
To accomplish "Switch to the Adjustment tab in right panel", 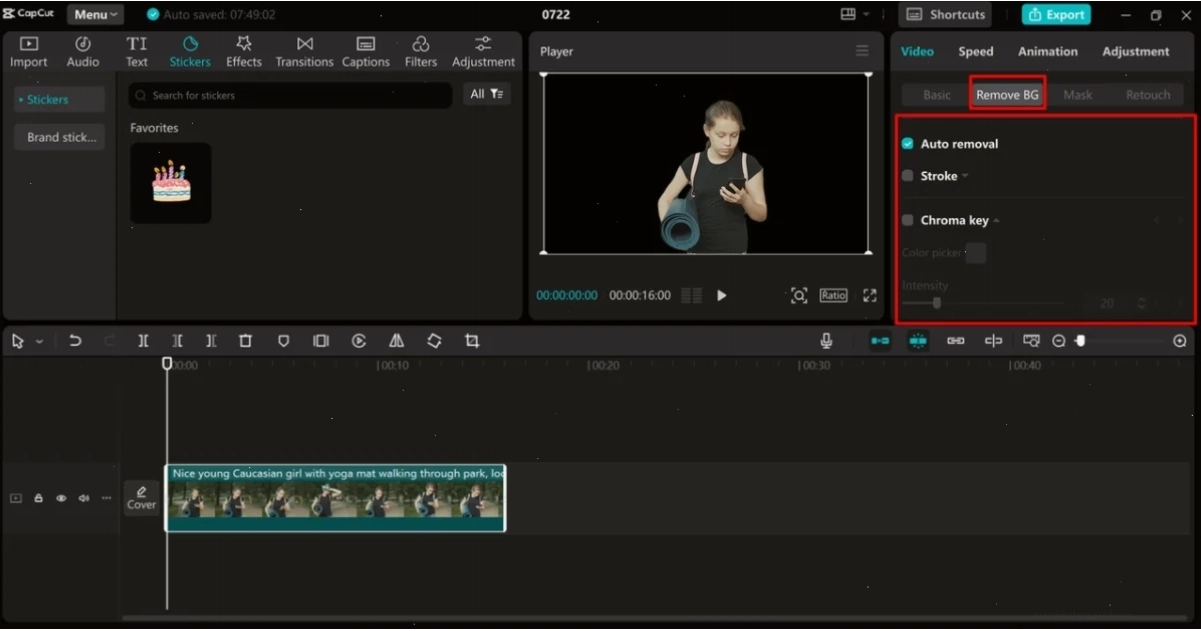I will [1136, 51].
